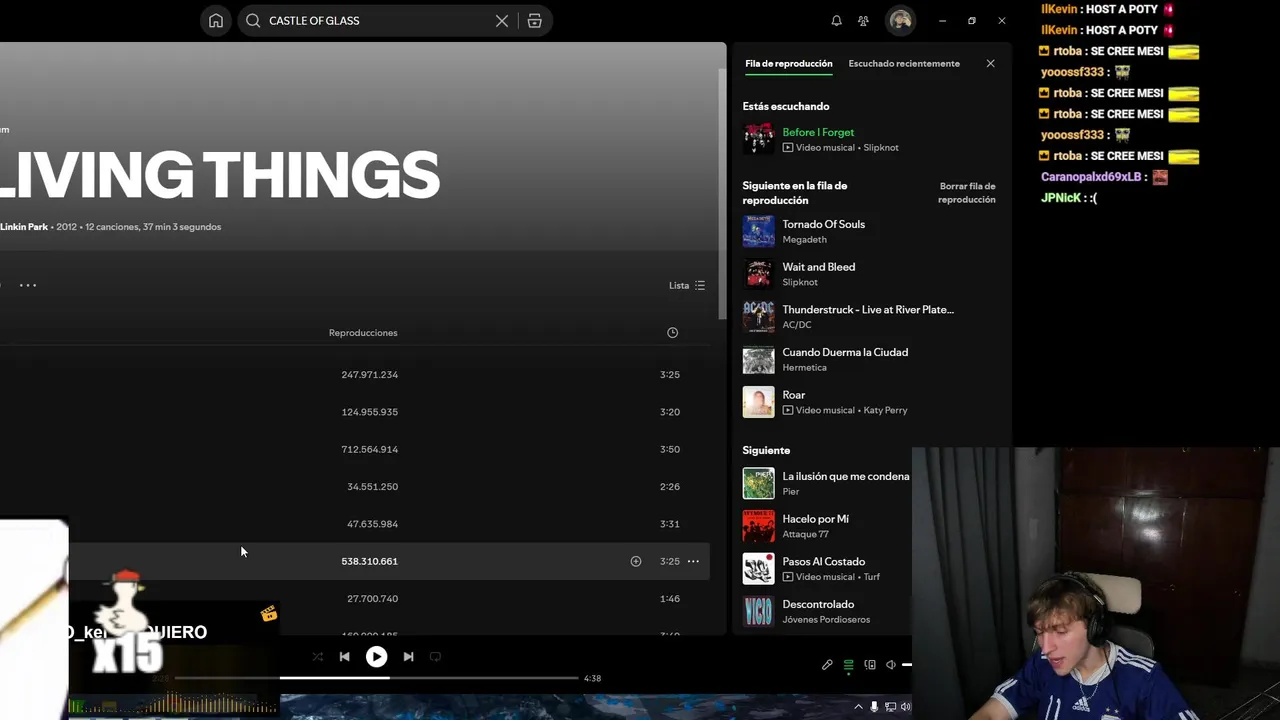Add the 538.310.661 track to library

[x=636, y=562]
